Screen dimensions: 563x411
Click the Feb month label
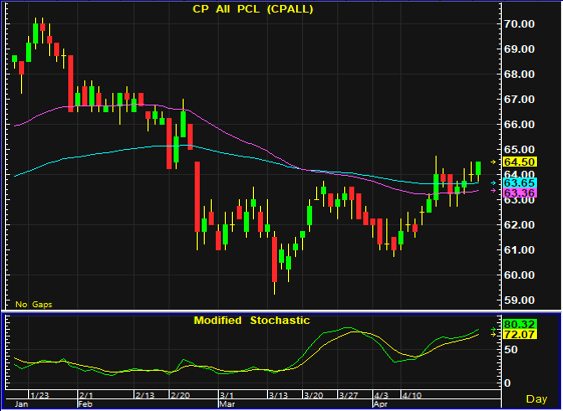85,404
